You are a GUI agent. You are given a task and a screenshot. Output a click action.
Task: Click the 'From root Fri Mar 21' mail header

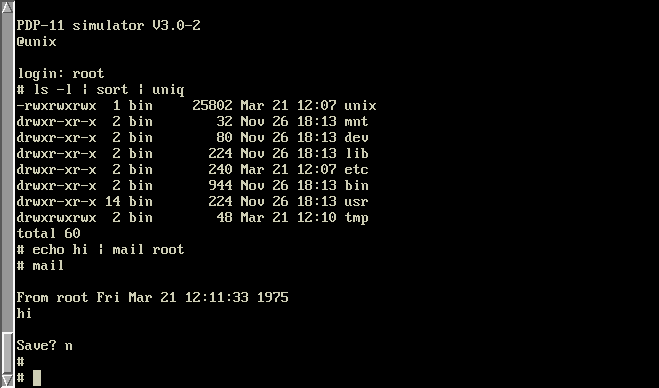click(x=152, y=298)
